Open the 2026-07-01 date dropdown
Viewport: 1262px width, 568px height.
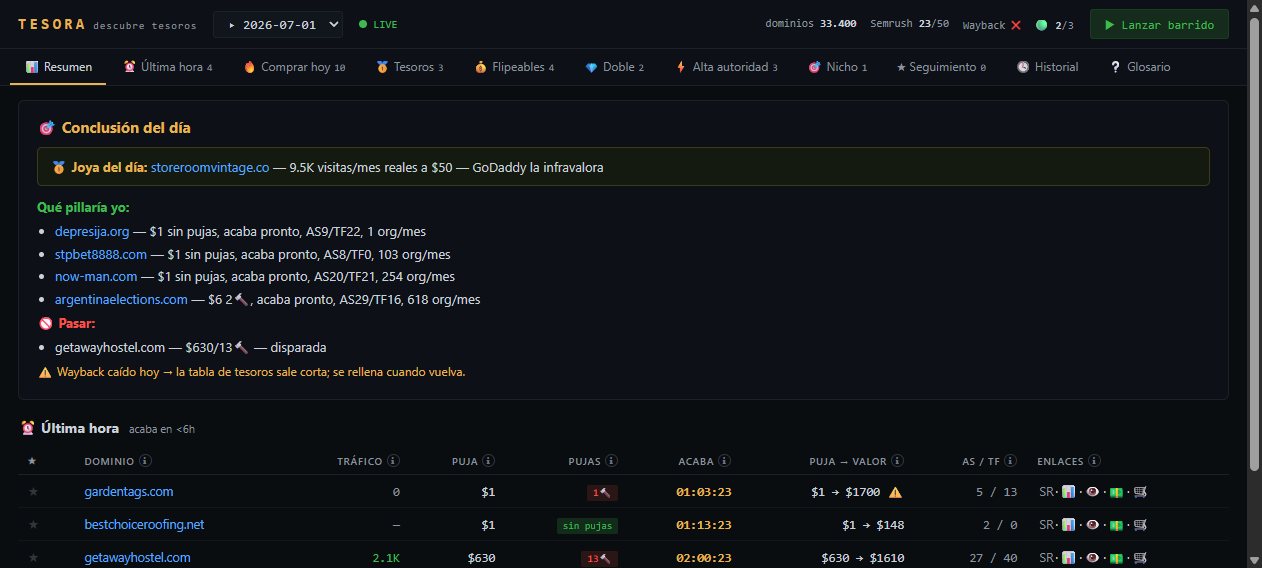point(278,24)
